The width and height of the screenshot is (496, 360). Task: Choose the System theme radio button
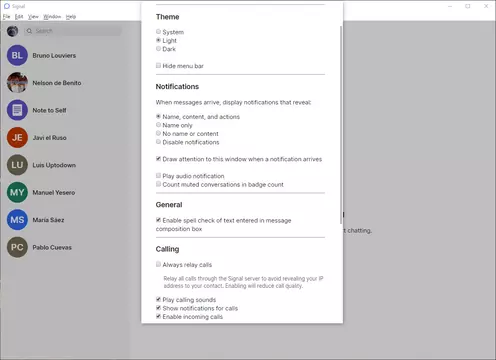tap(158, 32)
